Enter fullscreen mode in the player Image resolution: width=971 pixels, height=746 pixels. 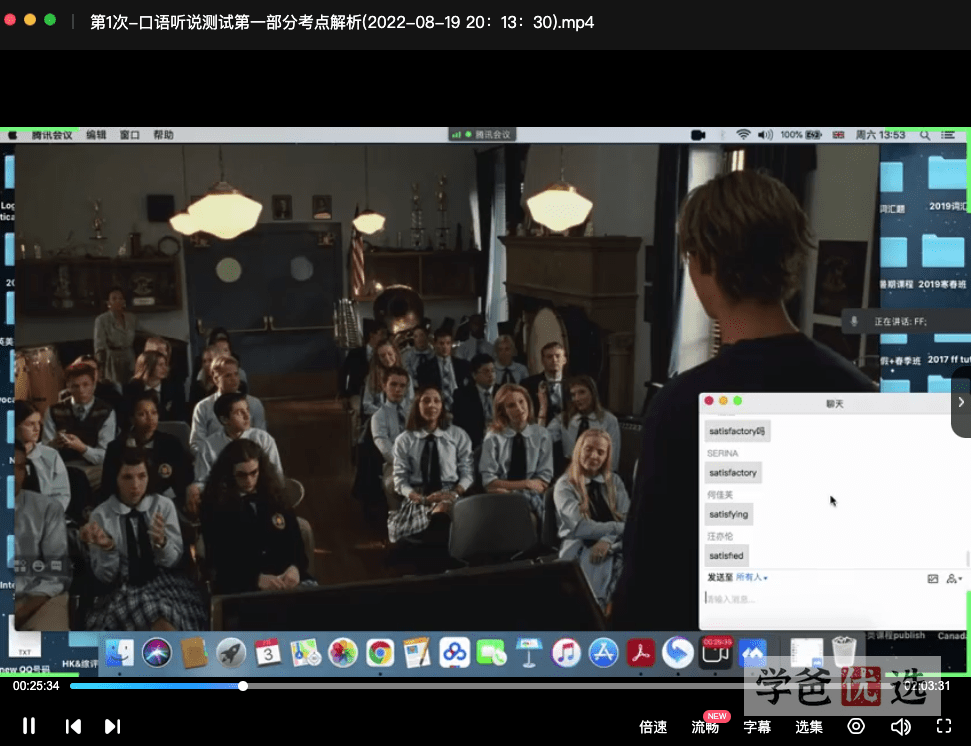click(944, 726)
